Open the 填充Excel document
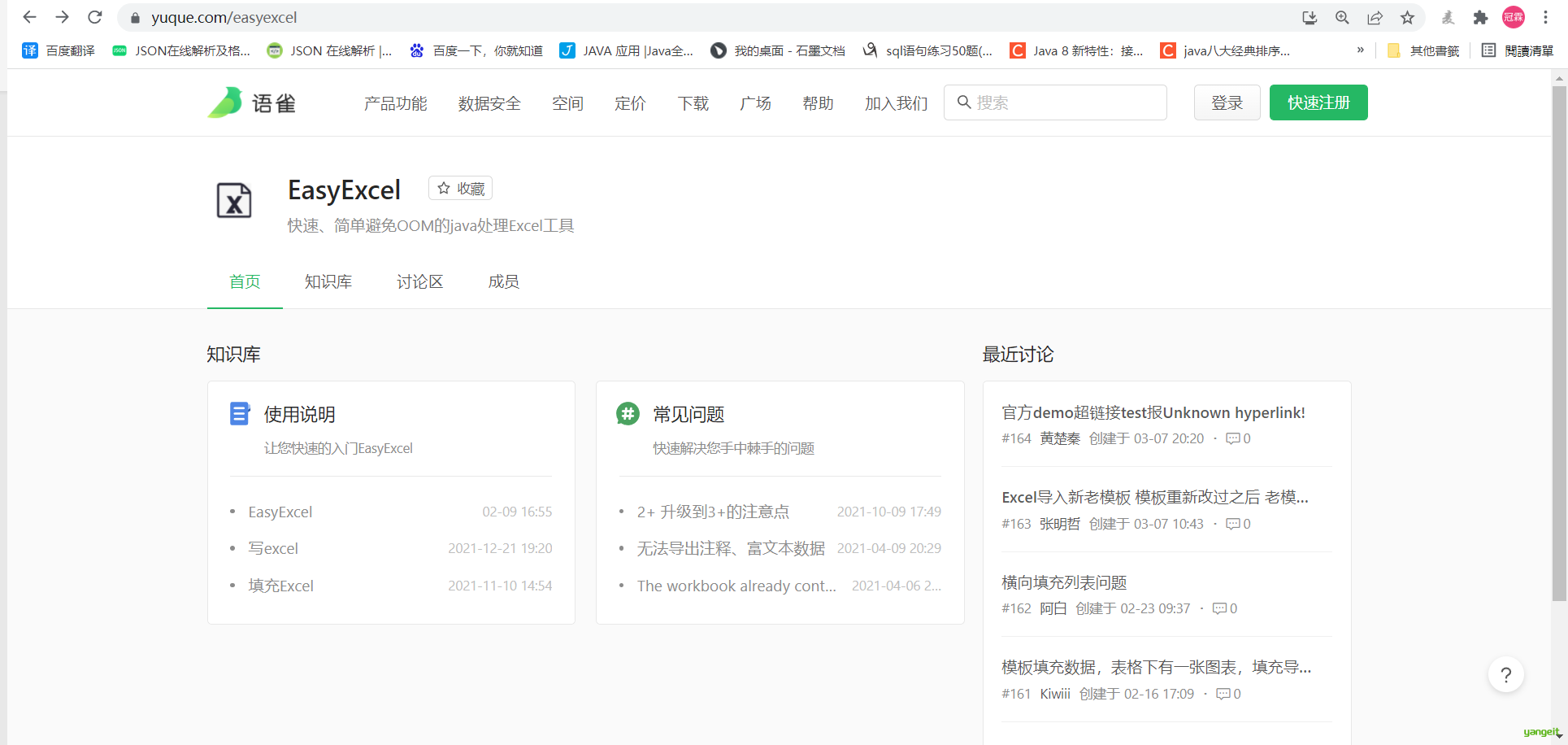The image size is (1568, 745). pyautogui.click(x=280, y=586)
